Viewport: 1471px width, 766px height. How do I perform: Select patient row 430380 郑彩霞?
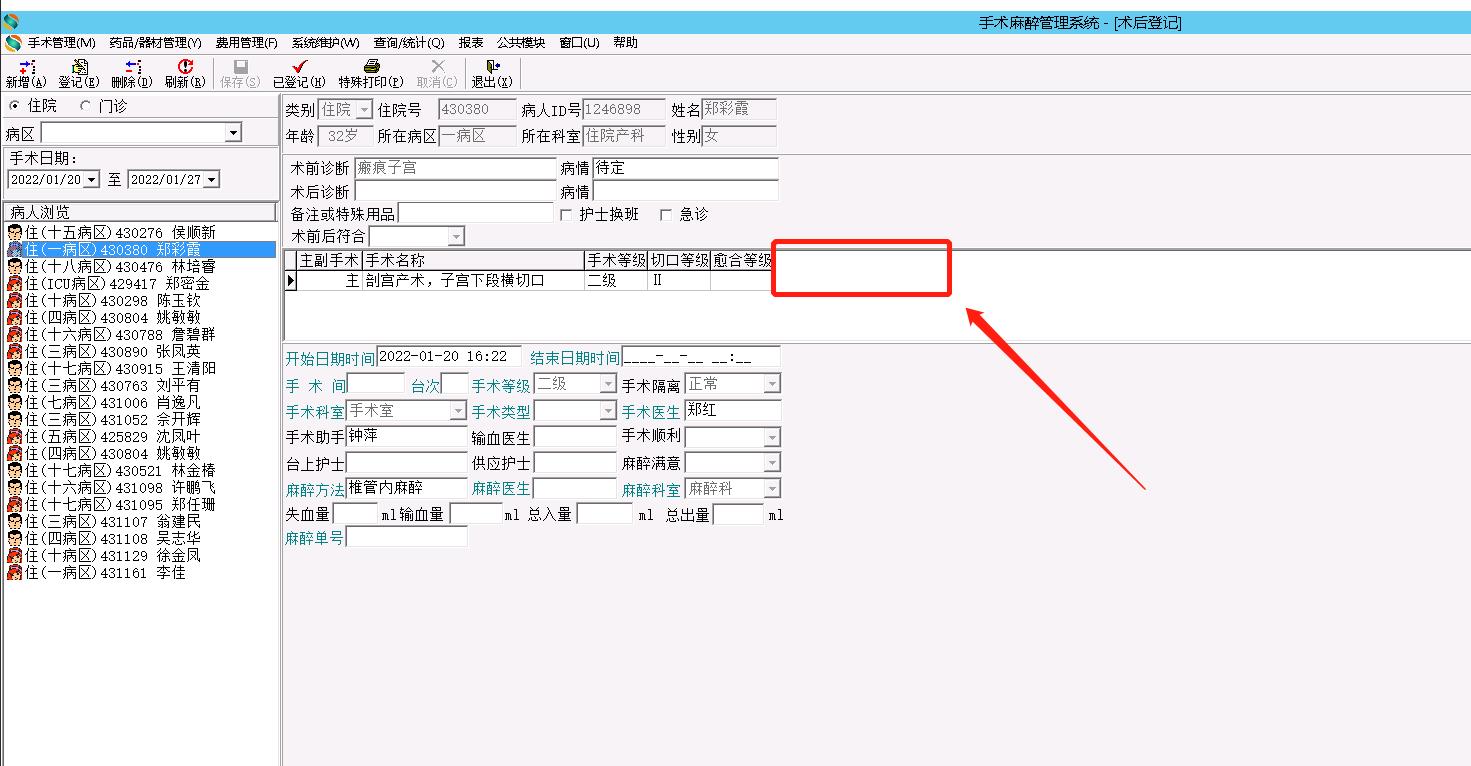[x=140, y=250]
